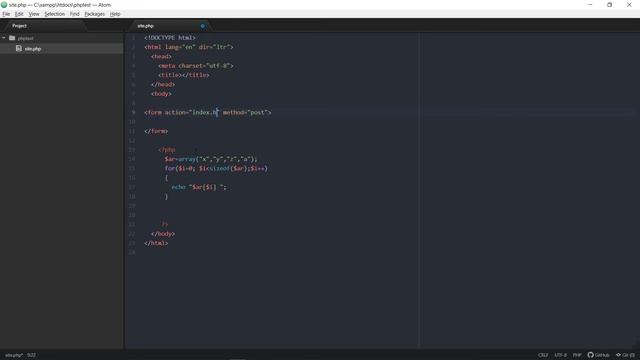The width and height of the screenshot is (640, 360).
Task: Select the Project panel tab
Action: point(19,26)
